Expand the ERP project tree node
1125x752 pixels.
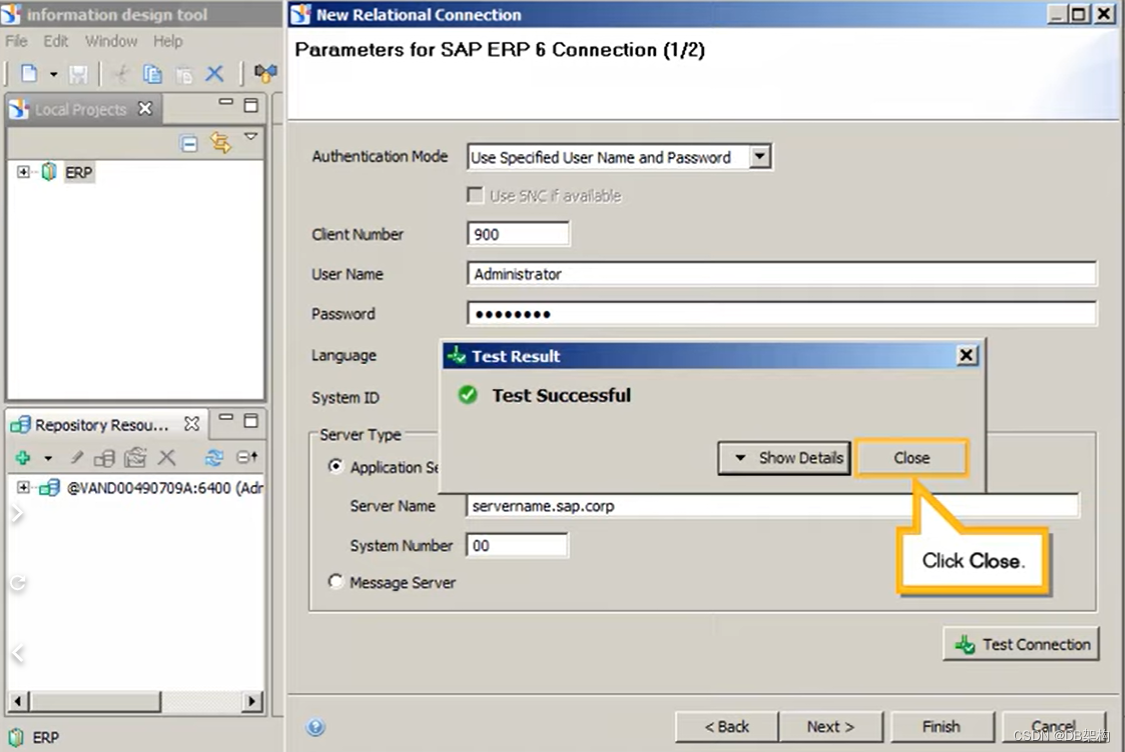(22, 171)
